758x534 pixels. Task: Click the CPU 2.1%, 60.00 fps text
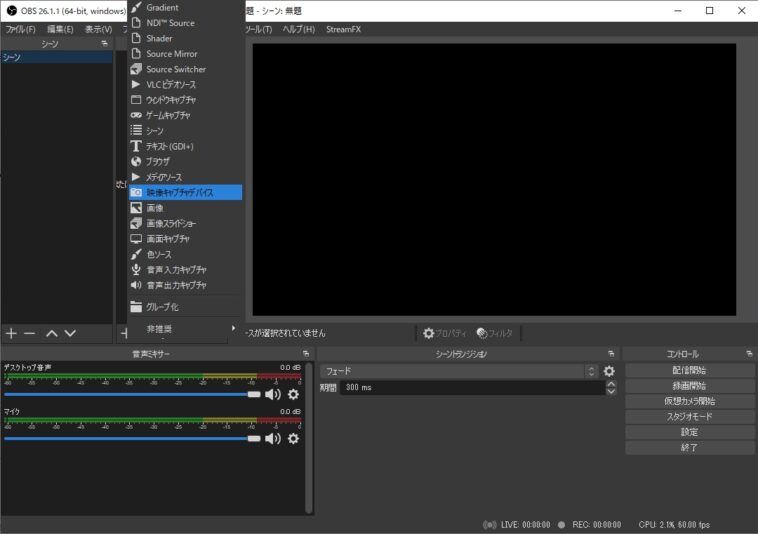click(x=674, y=525)
